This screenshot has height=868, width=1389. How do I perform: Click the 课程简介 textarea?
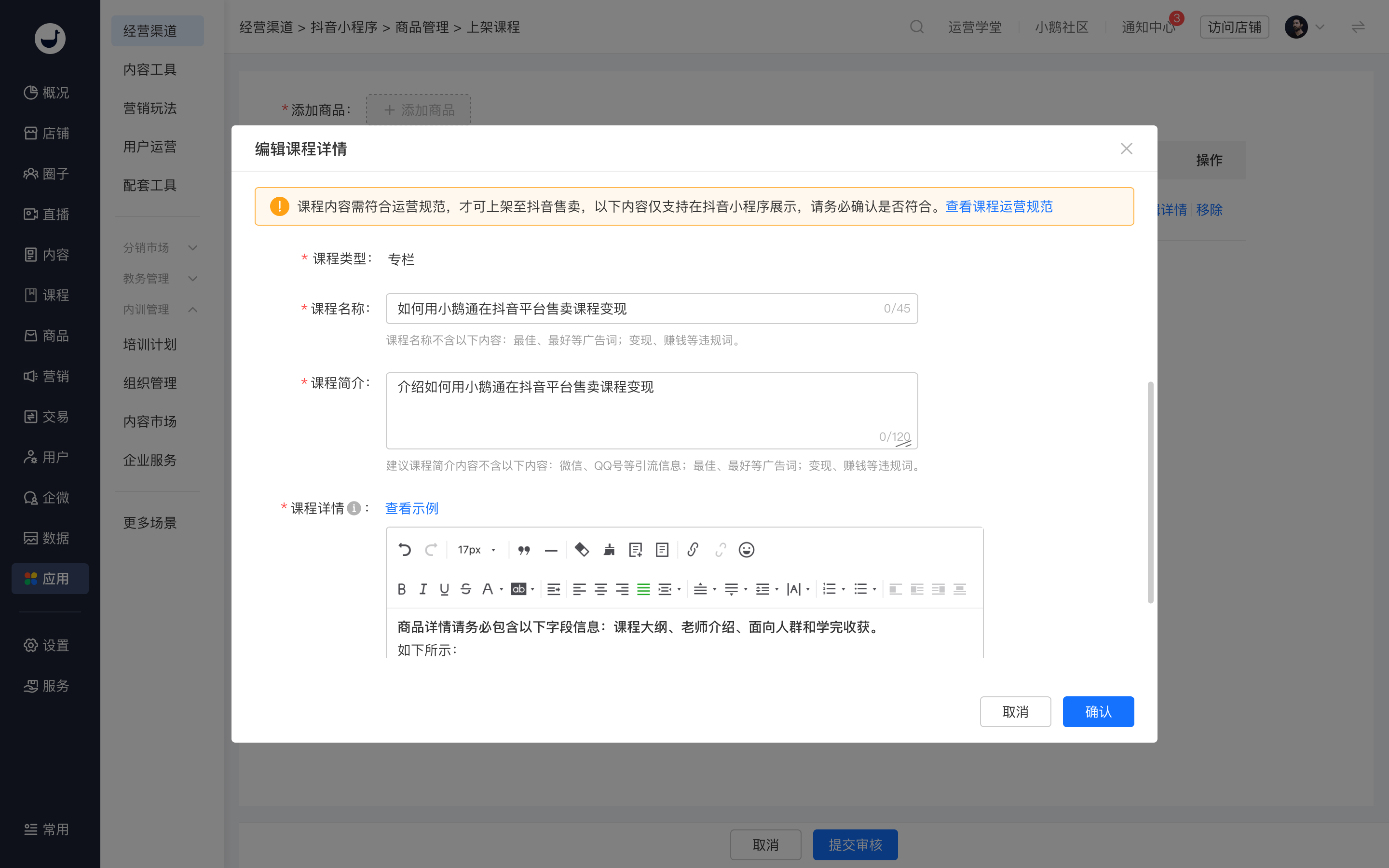click(652, 410)
